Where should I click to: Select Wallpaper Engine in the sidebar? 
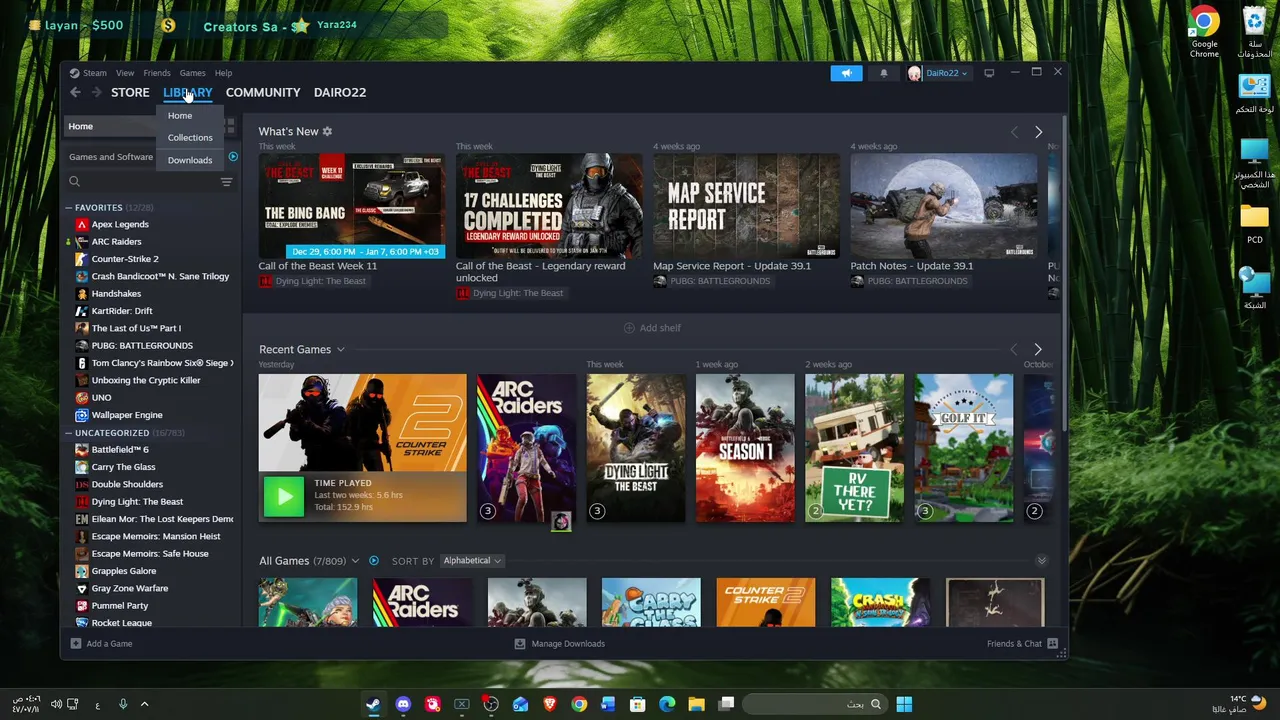127,415
